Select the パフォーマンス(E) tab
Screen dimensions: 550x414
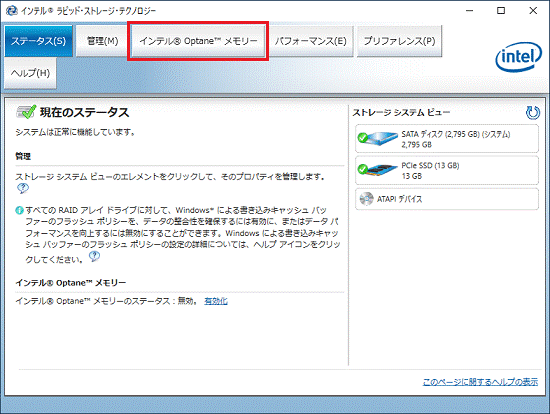click(x=311, y=41)
